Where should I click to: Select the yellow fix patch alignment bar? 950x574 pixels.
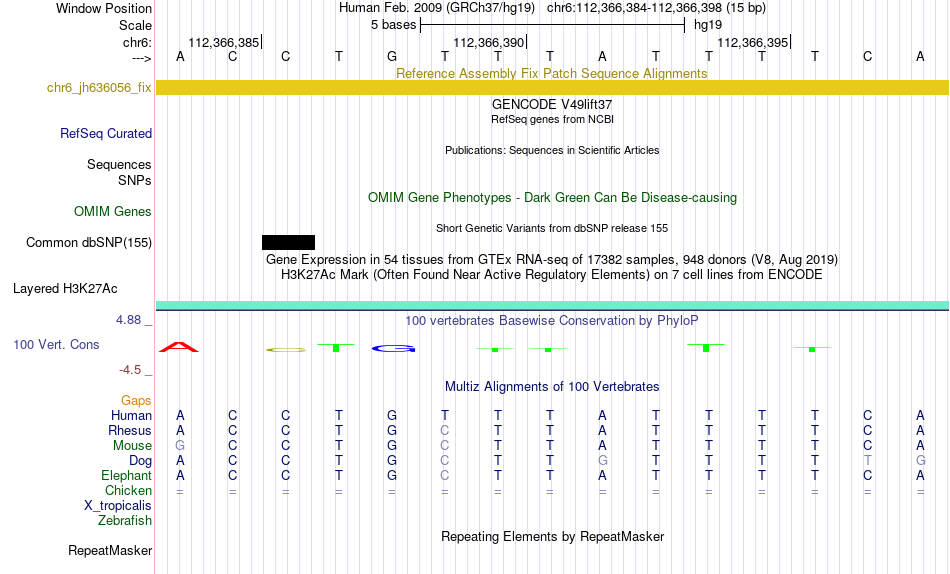[x=552, y=87]
